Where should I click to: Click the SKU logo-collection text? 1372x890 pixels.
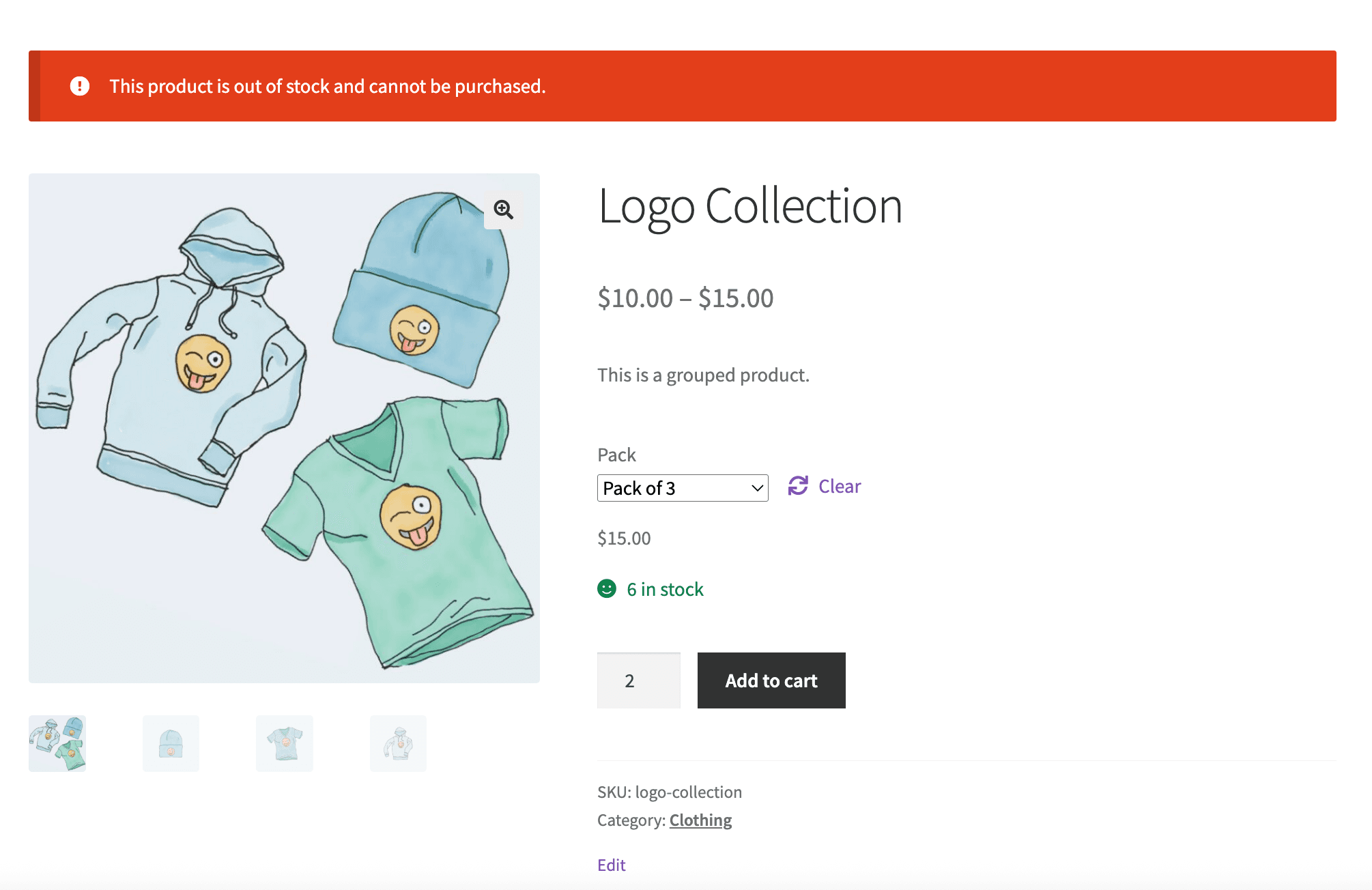[x=670, y=792]
